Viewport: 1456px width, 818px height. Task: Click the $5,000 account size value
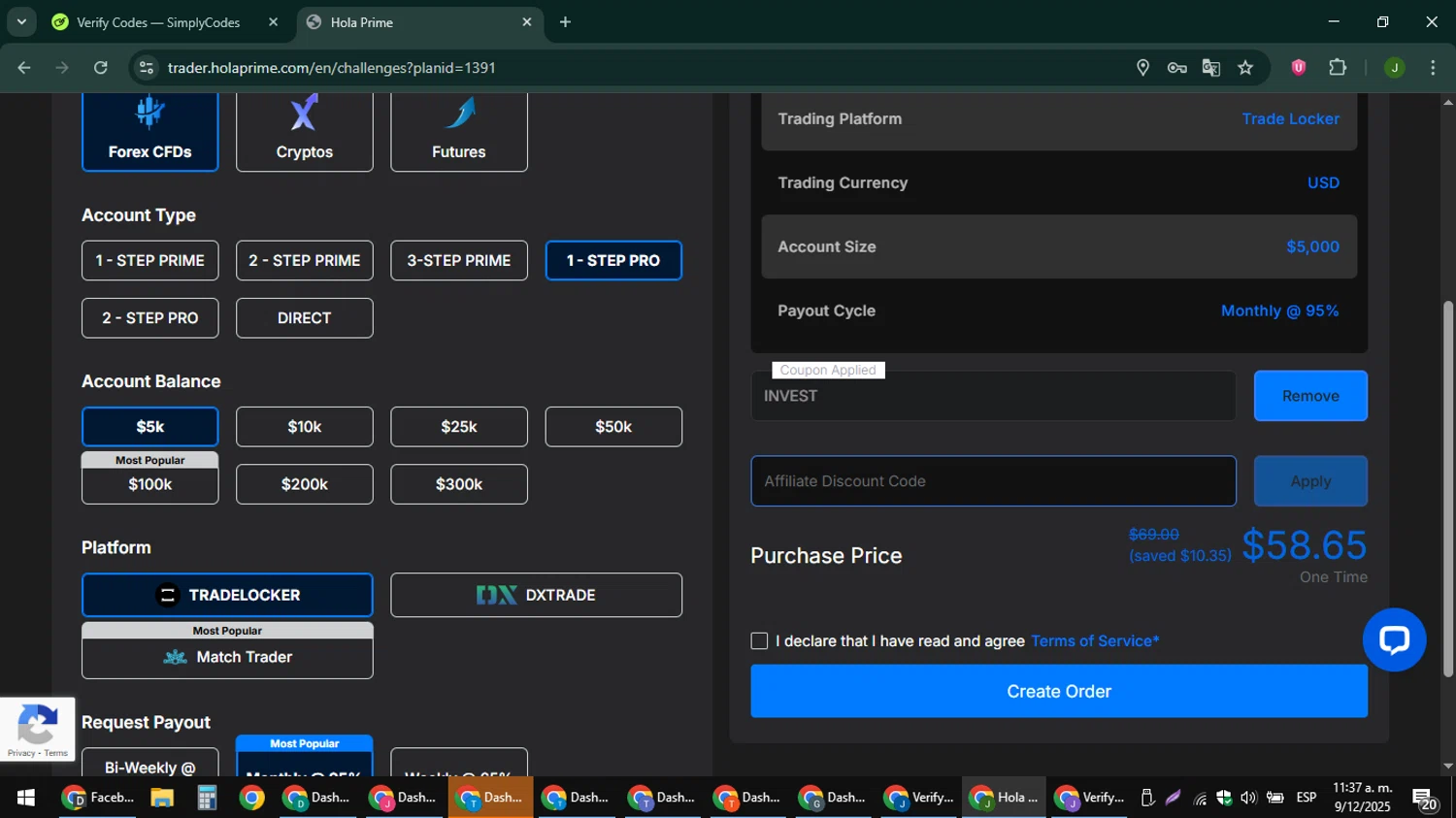1312,246
